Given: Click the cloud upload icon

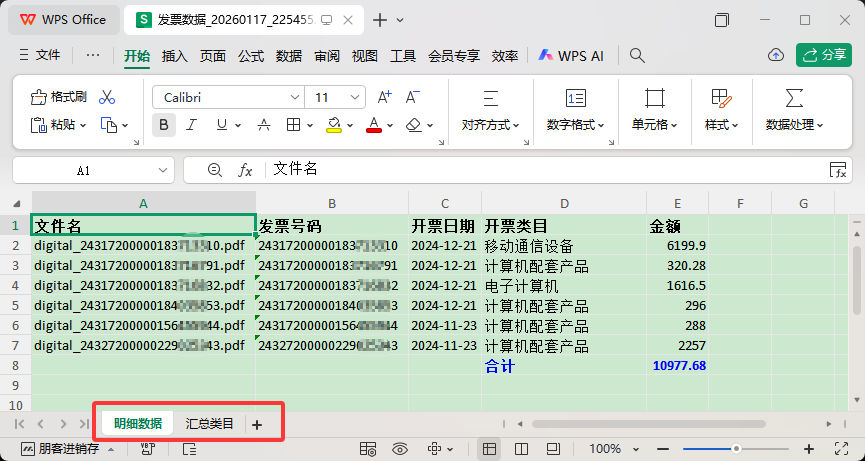Looking at the screenshot, I should (776, 55).
